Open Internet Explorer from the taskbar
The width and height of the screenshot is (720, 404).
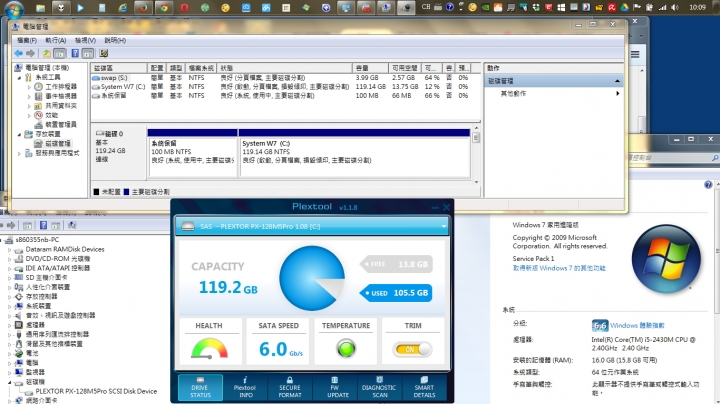(x=123, y=7)
